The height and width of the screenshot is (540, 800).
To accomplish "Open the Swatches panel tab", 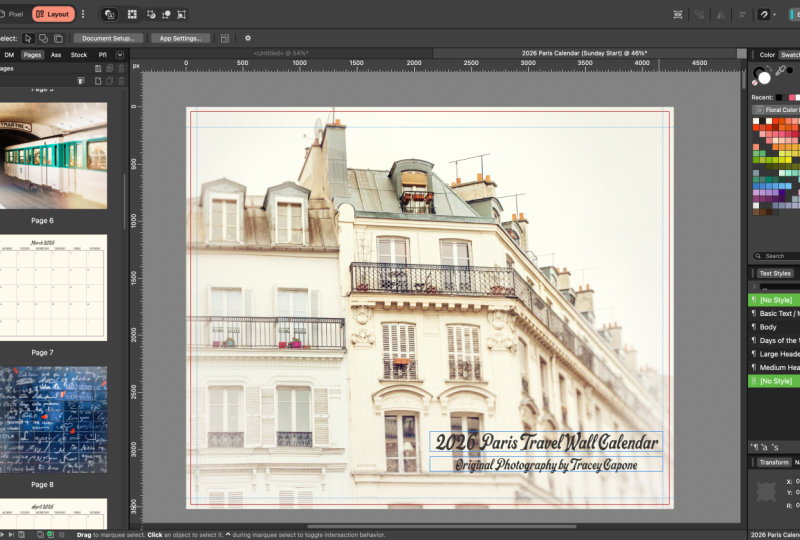I will coord(790,55).
